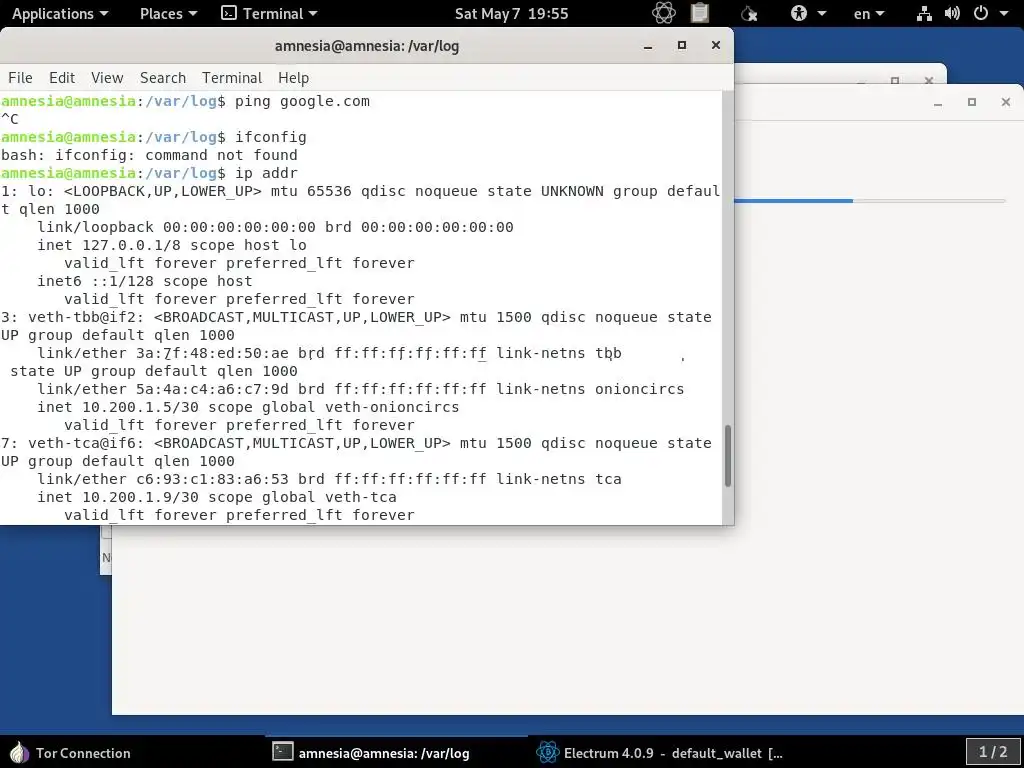Close the amnesia terminal window
The width and height of the screenshot is (1024, 768).
(716, 45)
